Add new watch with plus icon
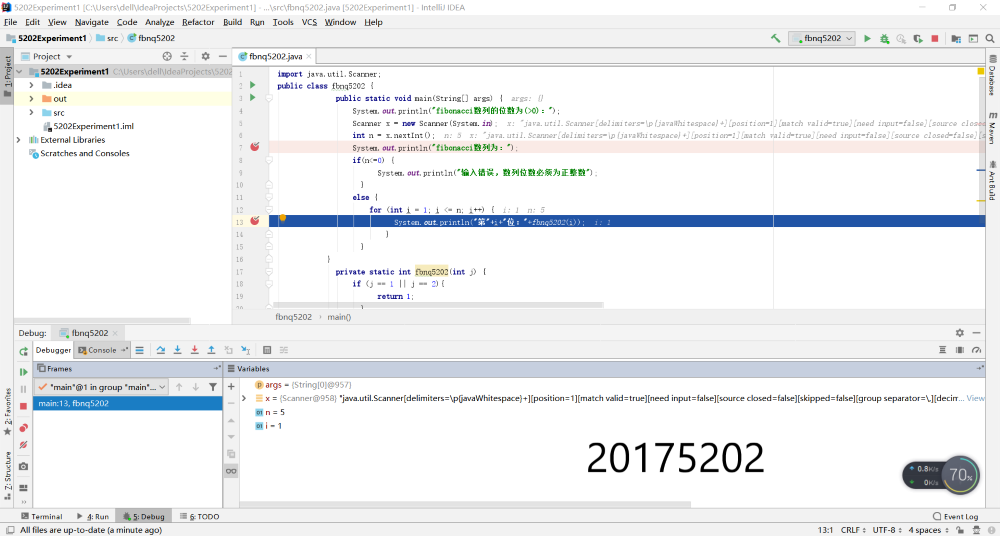Image resolution: width=1000 pixels, height=536 pixels. (x=231, y=386)
